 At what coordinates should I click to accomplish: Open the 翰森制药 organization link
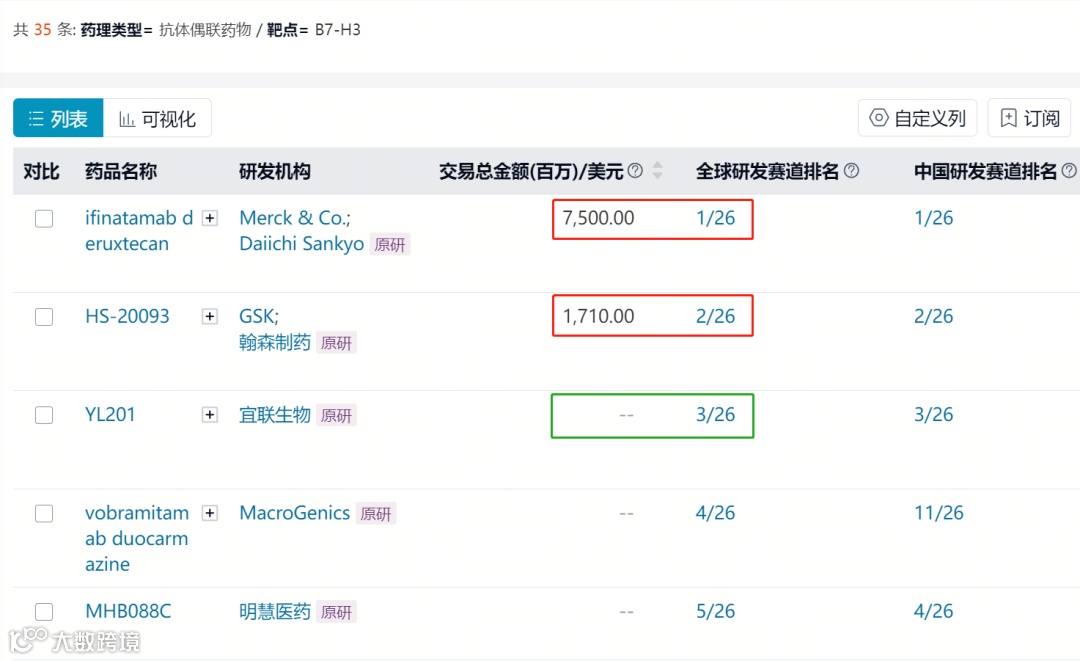(x=275, y=342)
